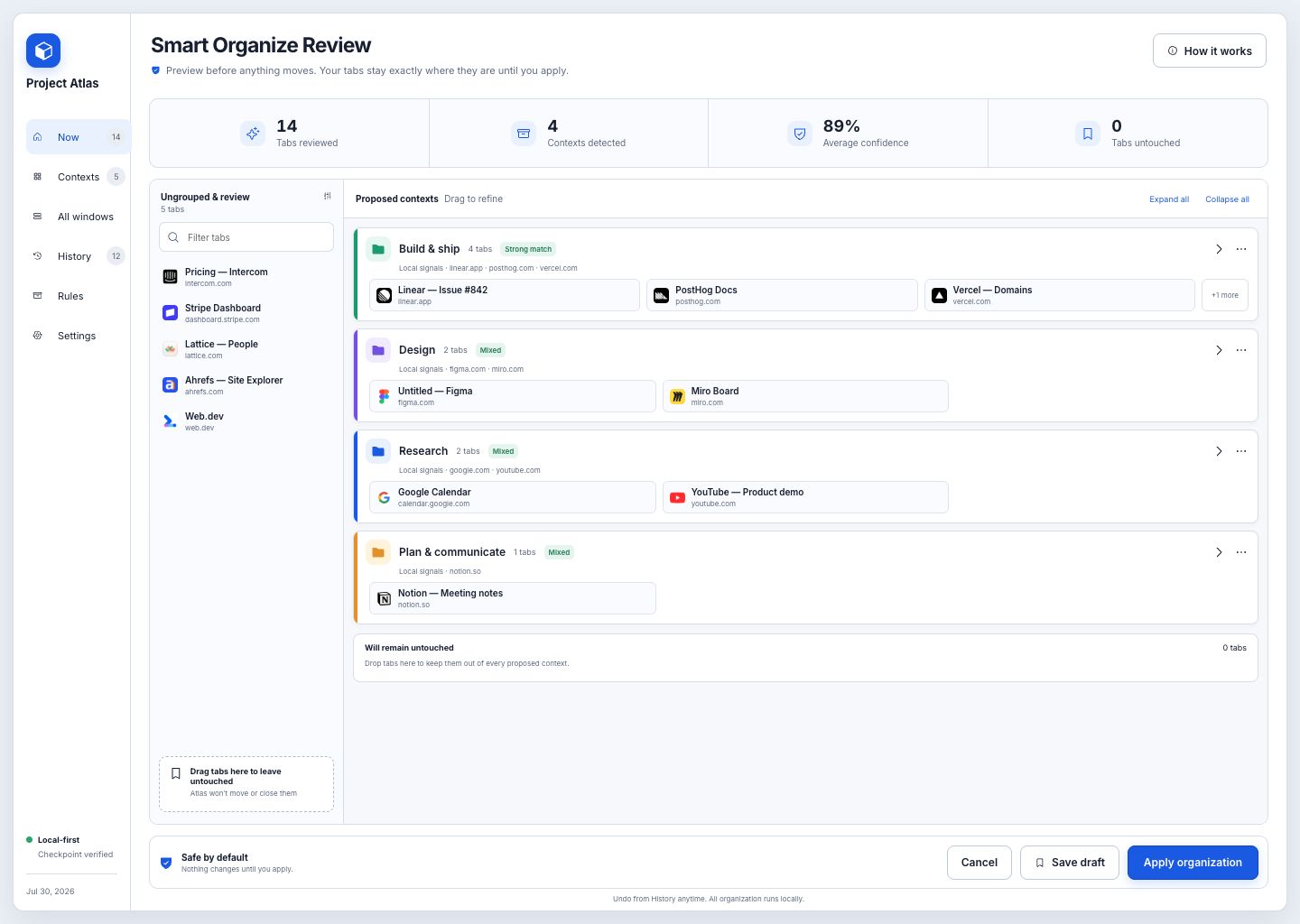Click the Figma favicon in Design
This screenshot has width=1300, height=924.
click(x=384, y=396)
